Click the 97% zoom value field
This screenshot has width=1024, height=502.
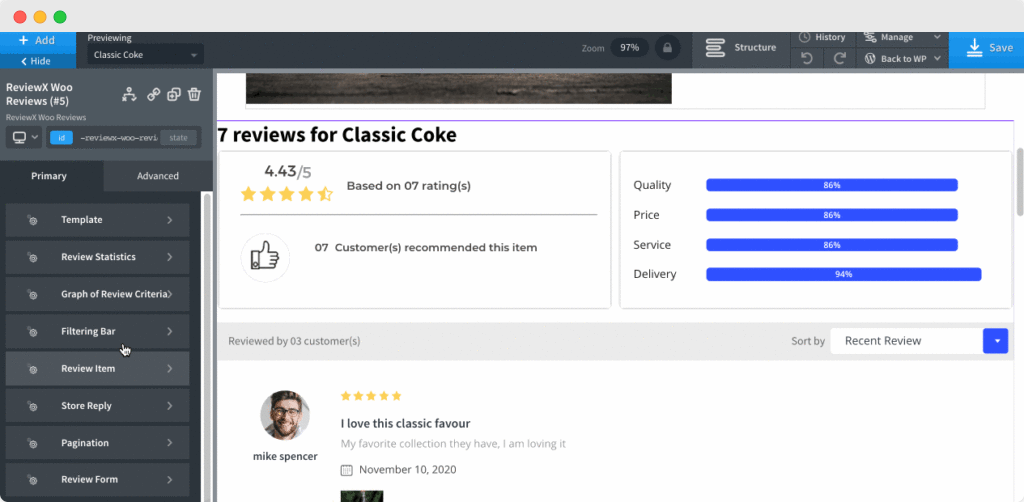click(630, 48)
